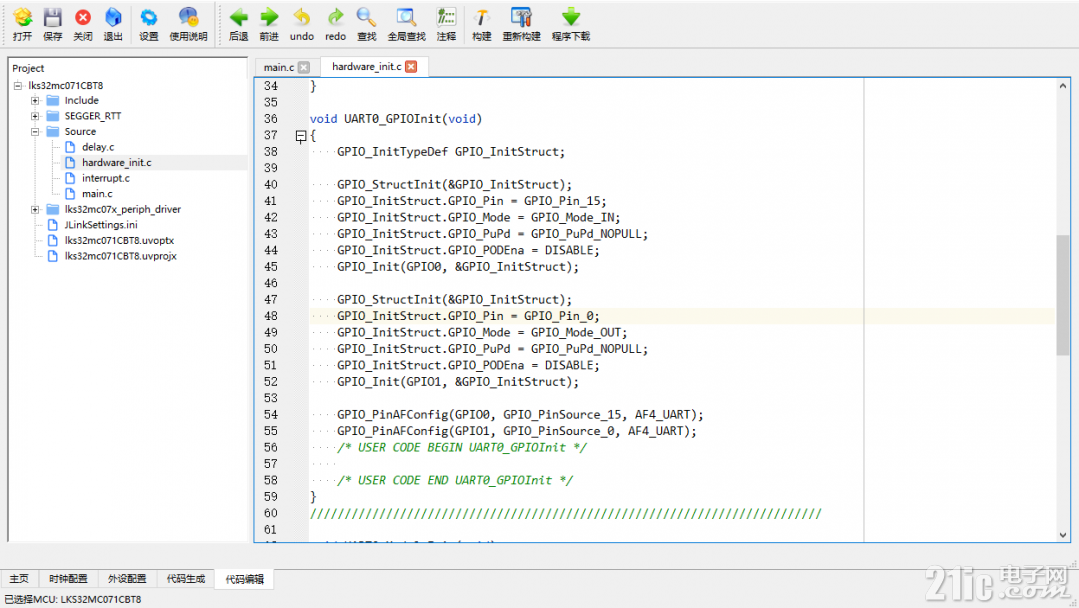
Task: Click the AF4_UART line 54 PinAFConfig call
Action: (x=520, y=415)
